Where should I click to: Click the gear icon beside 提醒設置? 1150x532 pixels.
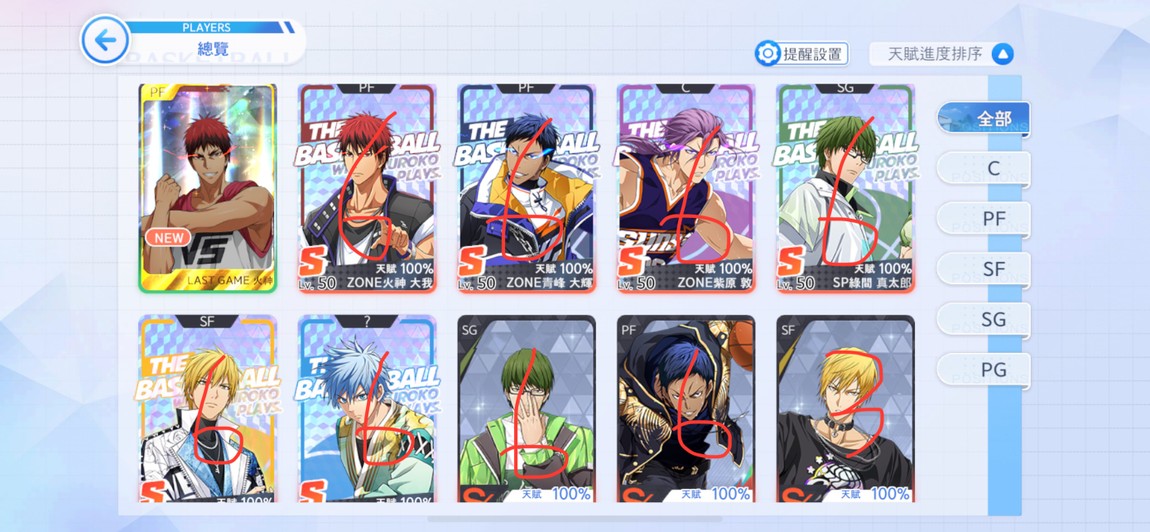tap(768, 54)
